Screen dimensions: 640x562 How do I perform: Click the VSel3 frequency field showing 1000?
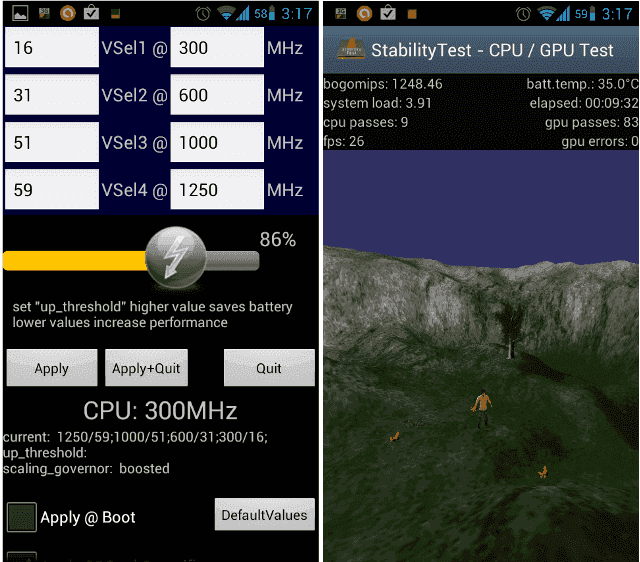(217, 142)
